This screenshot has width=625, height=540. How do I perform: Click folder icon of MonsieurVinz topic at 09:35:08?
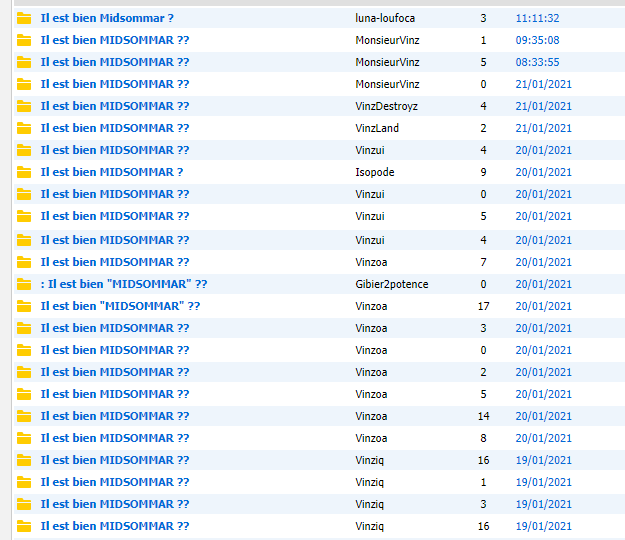[24, 40]
